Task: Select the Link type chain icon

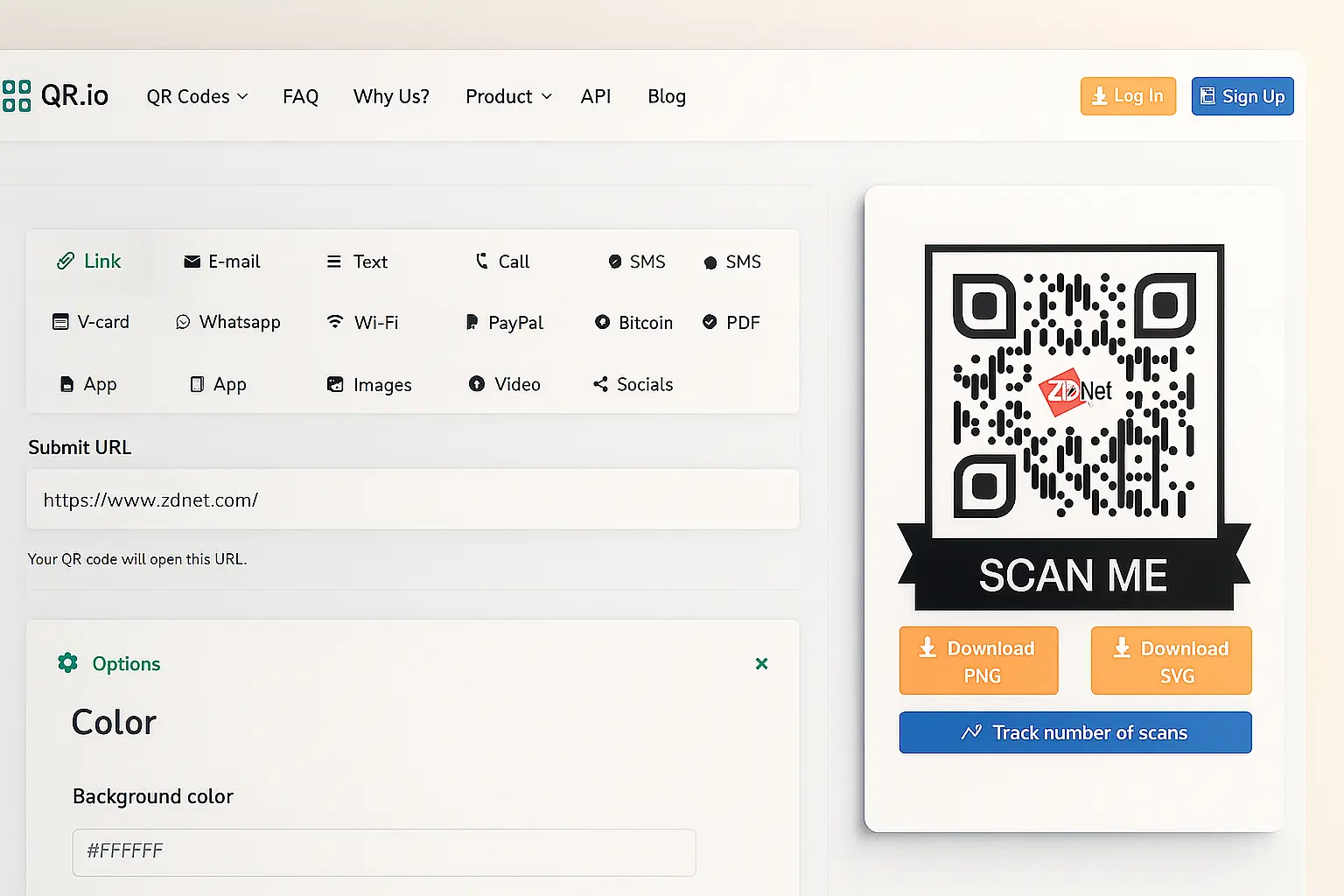Action: [x=66, y=261]
